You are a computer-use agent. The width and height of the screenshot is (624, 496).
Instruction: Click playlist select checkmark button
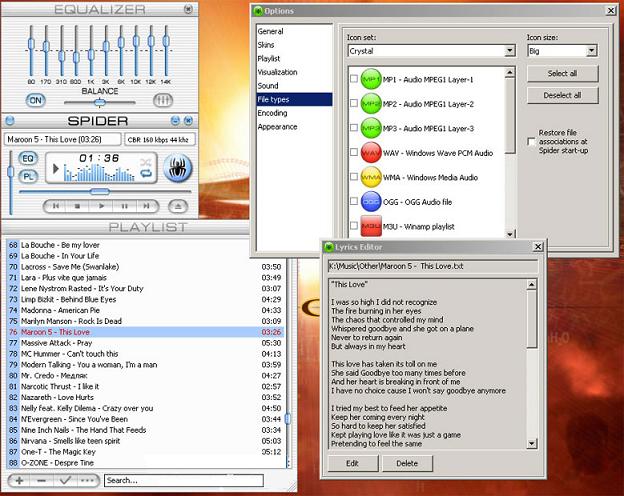65,480
